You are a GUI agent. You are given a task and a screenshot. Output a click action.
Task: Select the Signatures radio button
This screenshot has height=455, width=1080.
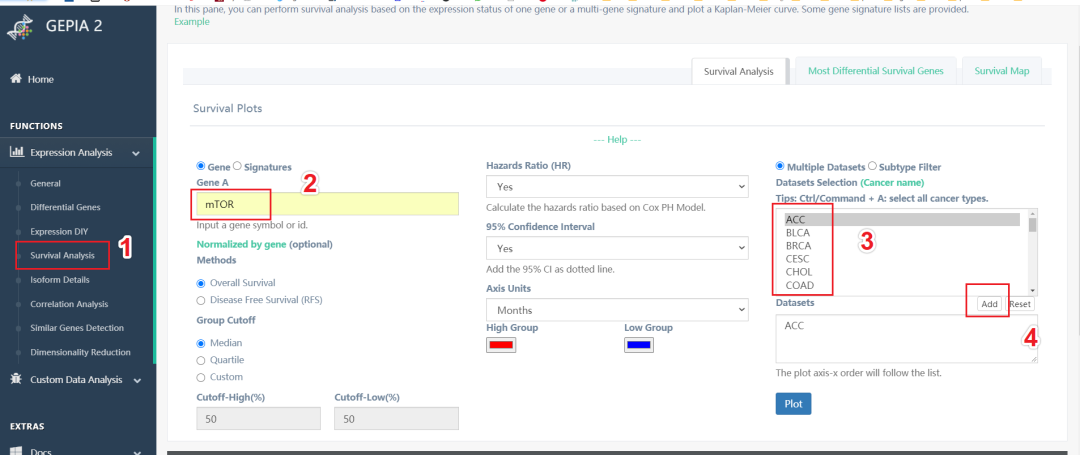coord(238,166)
